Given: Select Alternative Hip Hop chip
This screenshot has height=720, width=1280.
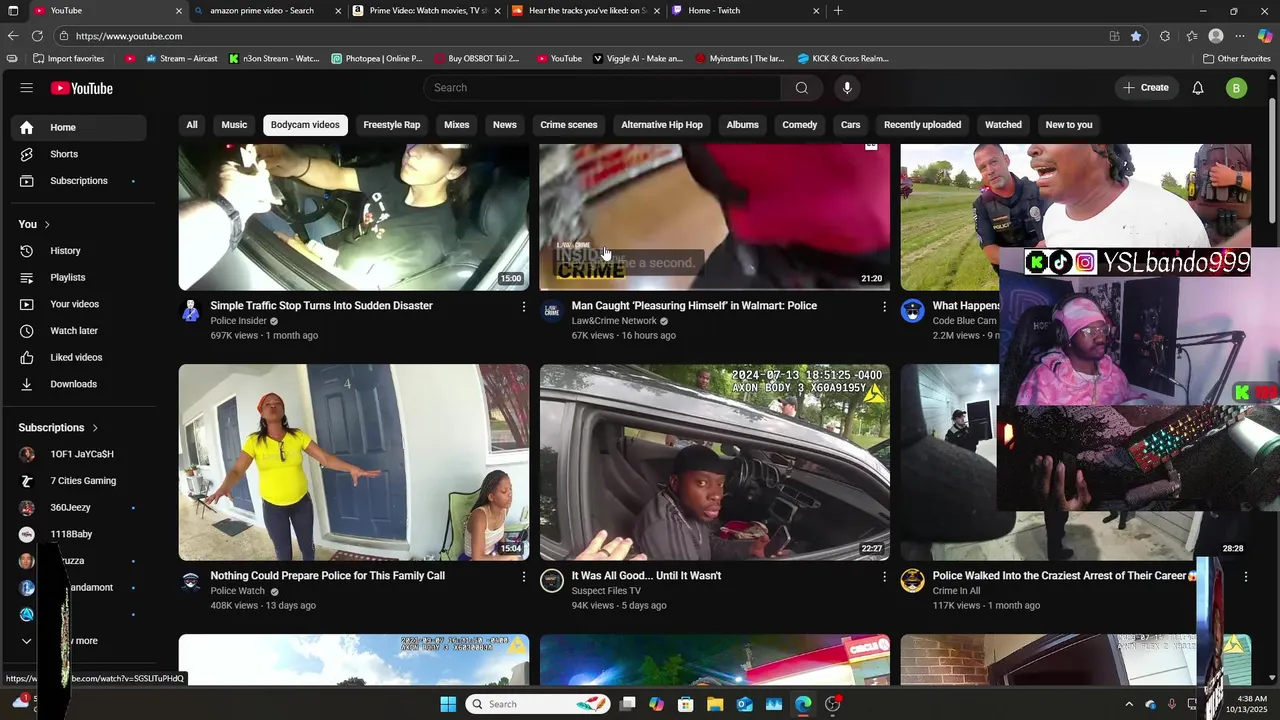Looking at the screenshot, I should click(662, 125).
